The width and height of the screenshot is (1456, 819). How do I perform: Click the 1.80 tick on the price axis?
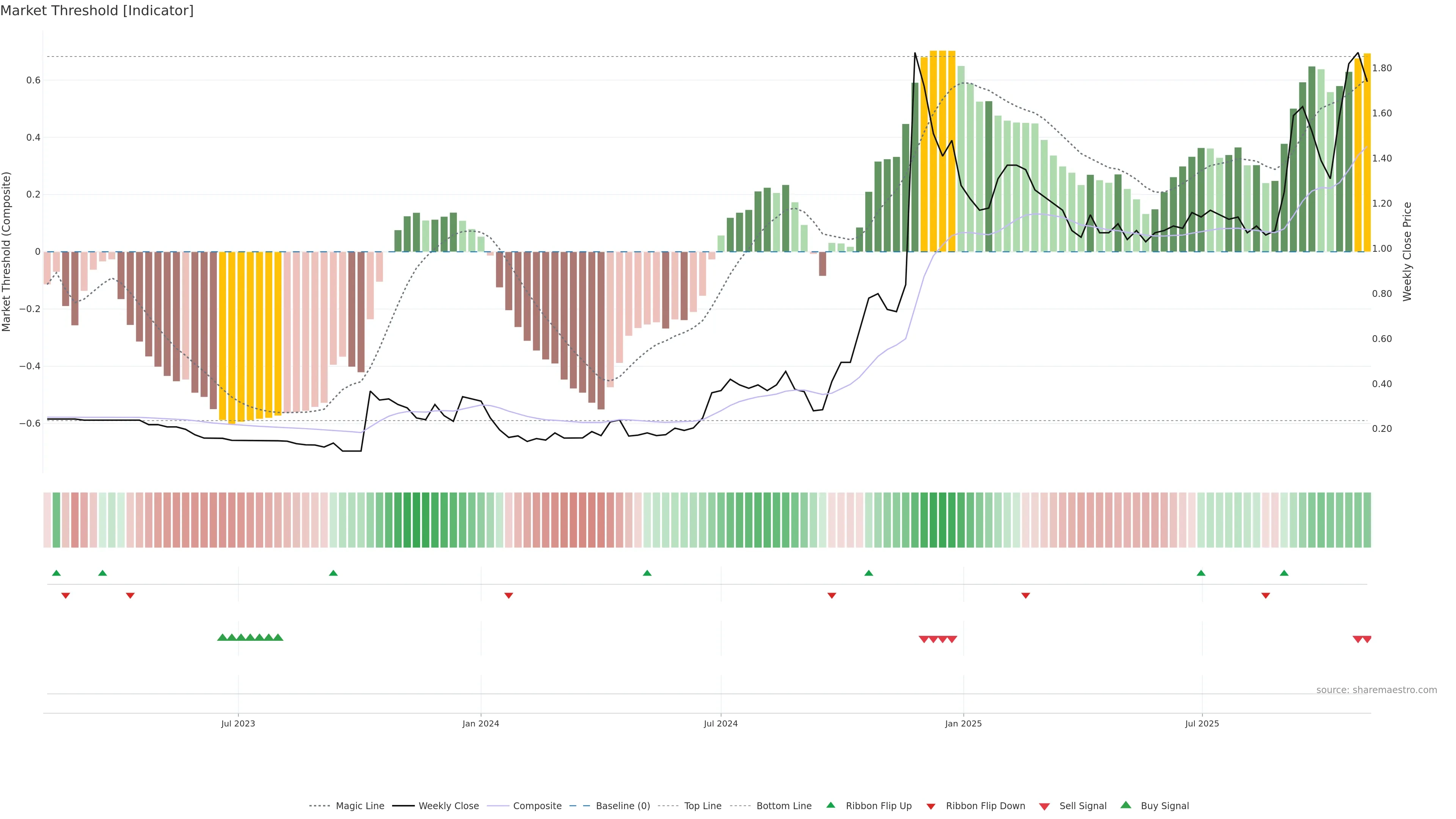coord(1382,68)
